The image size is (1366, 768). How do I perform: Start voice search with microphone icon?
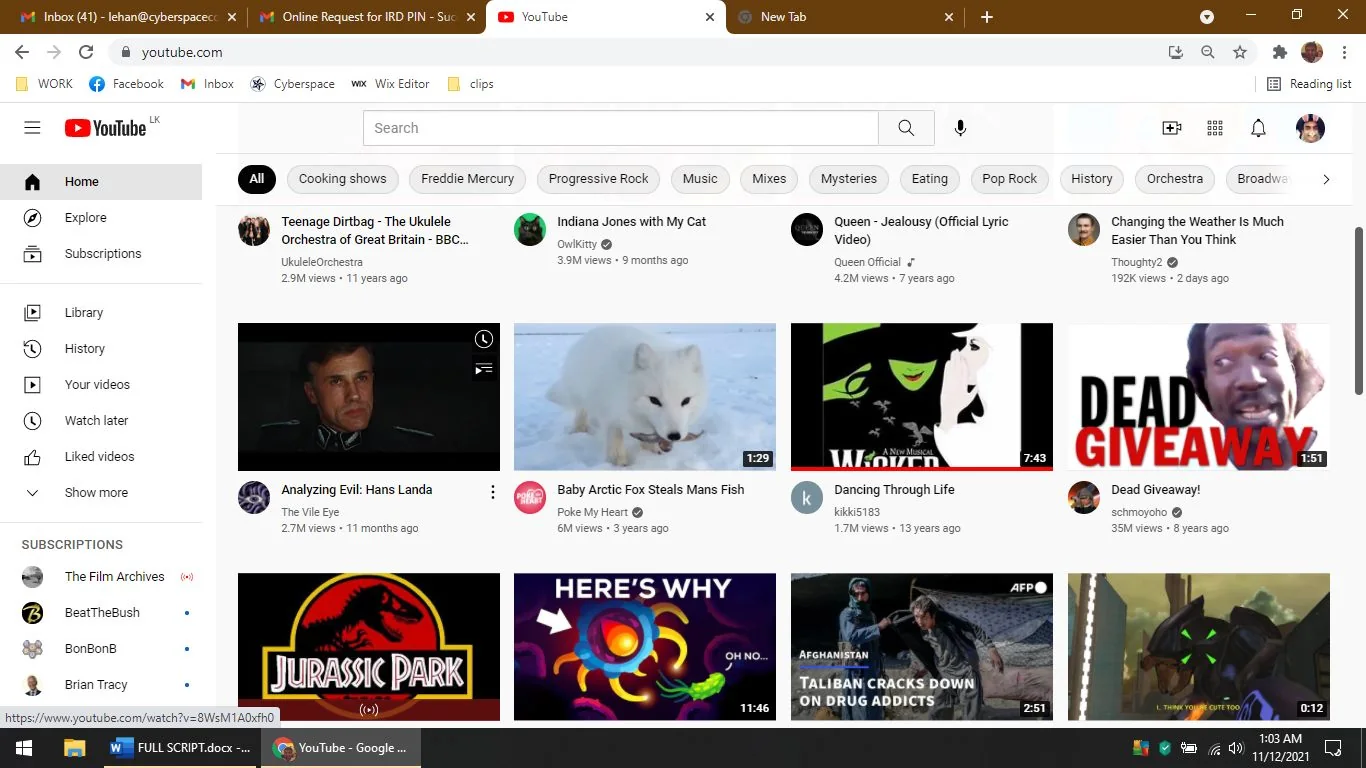click(x=960, y=128)
